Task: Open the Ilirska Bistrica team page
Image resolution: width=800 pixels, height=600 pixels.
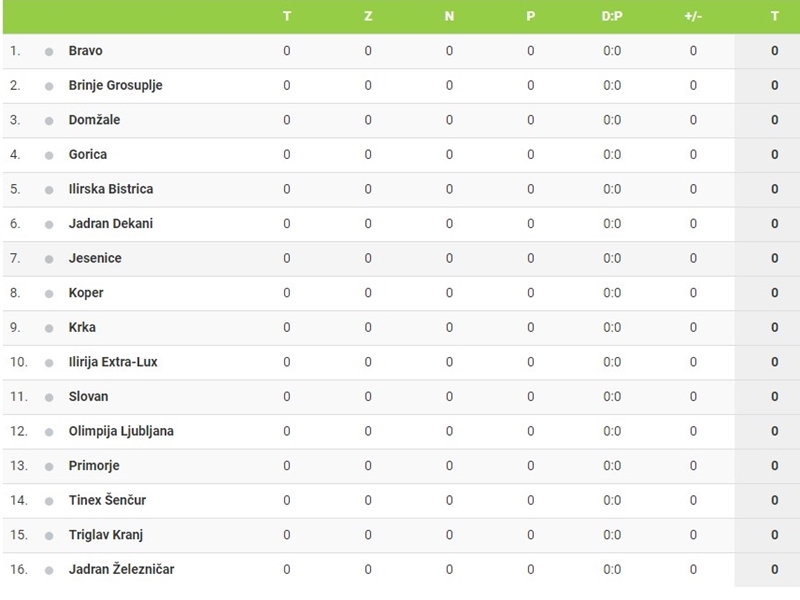Action: tap(111, 189)
